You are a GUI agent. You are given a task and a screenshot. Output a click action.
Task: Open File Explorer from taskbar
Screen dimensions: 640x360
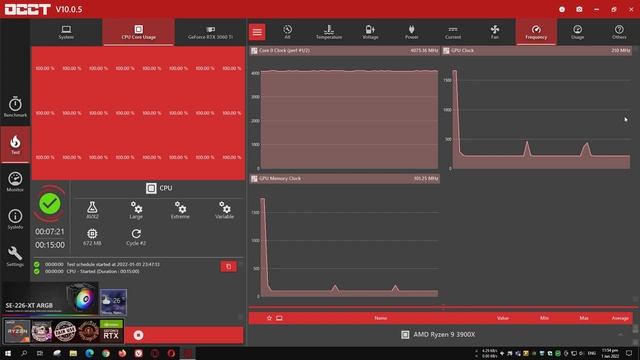73,353
